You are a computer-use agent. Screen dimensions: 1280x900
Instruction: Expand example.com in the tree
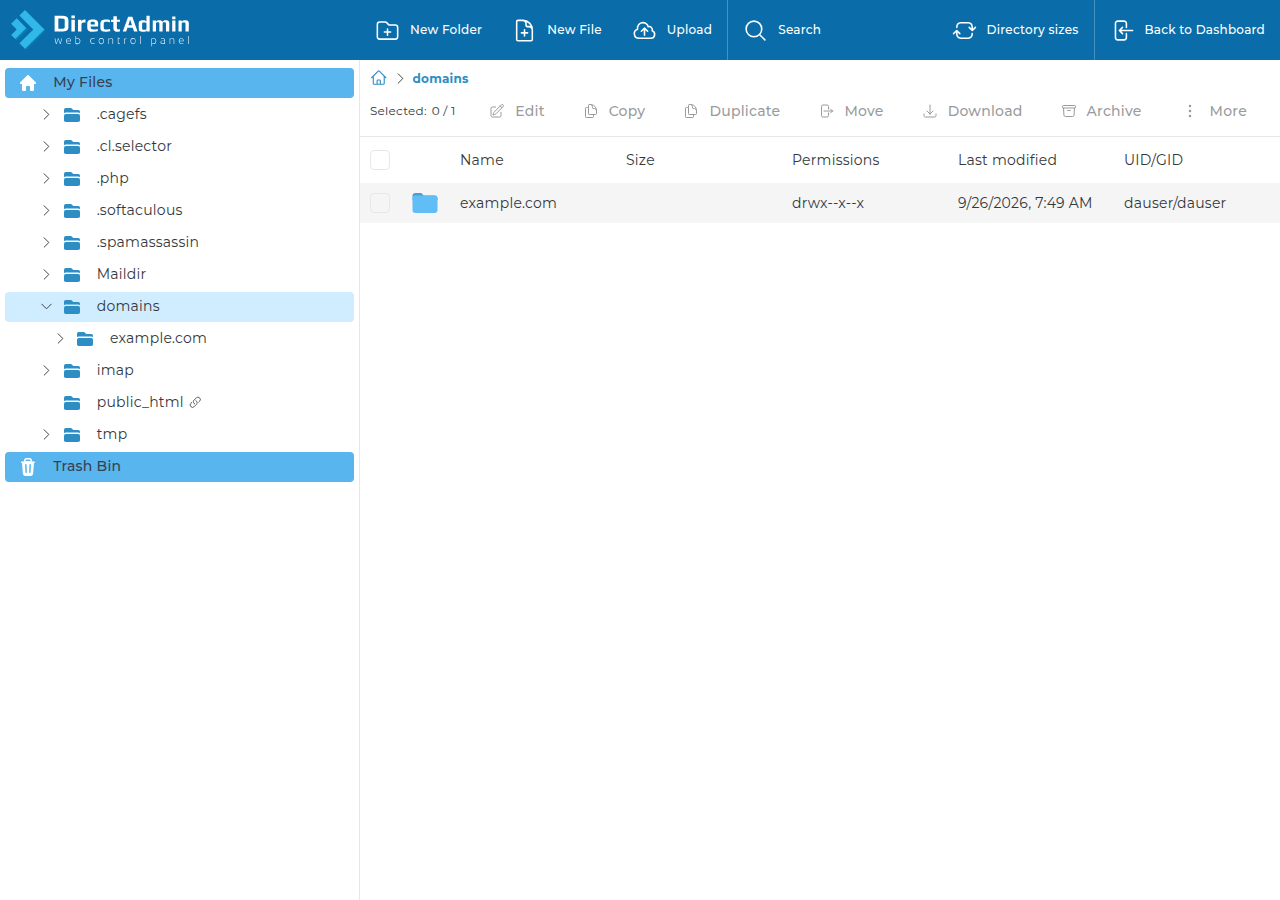pyautogui.click(x=60, y=338)
